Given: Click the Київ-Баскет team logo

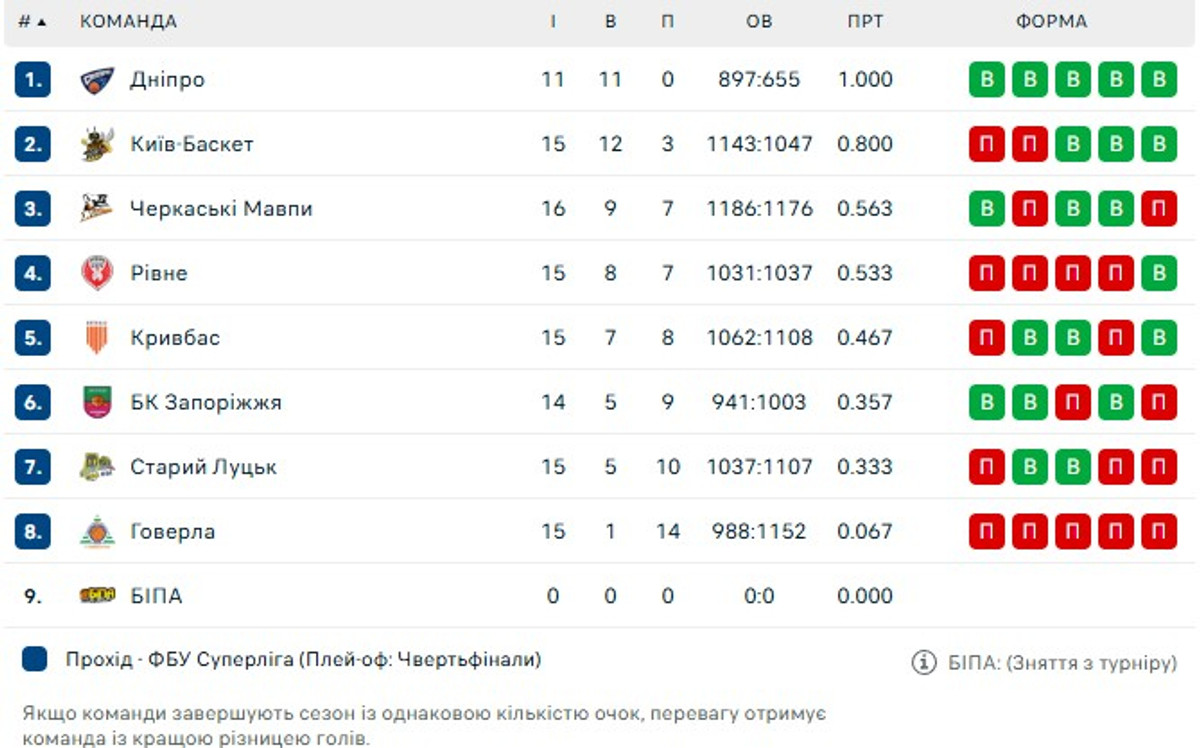Looking at the screenshot, I should coord(97,144).
